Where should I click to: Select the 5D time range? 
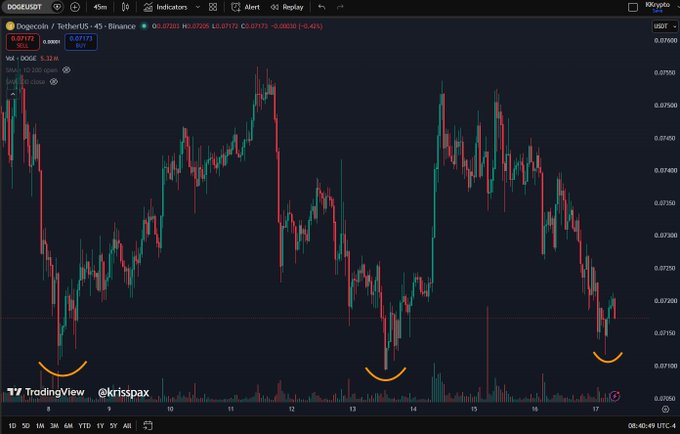click(x=26, y=426)
